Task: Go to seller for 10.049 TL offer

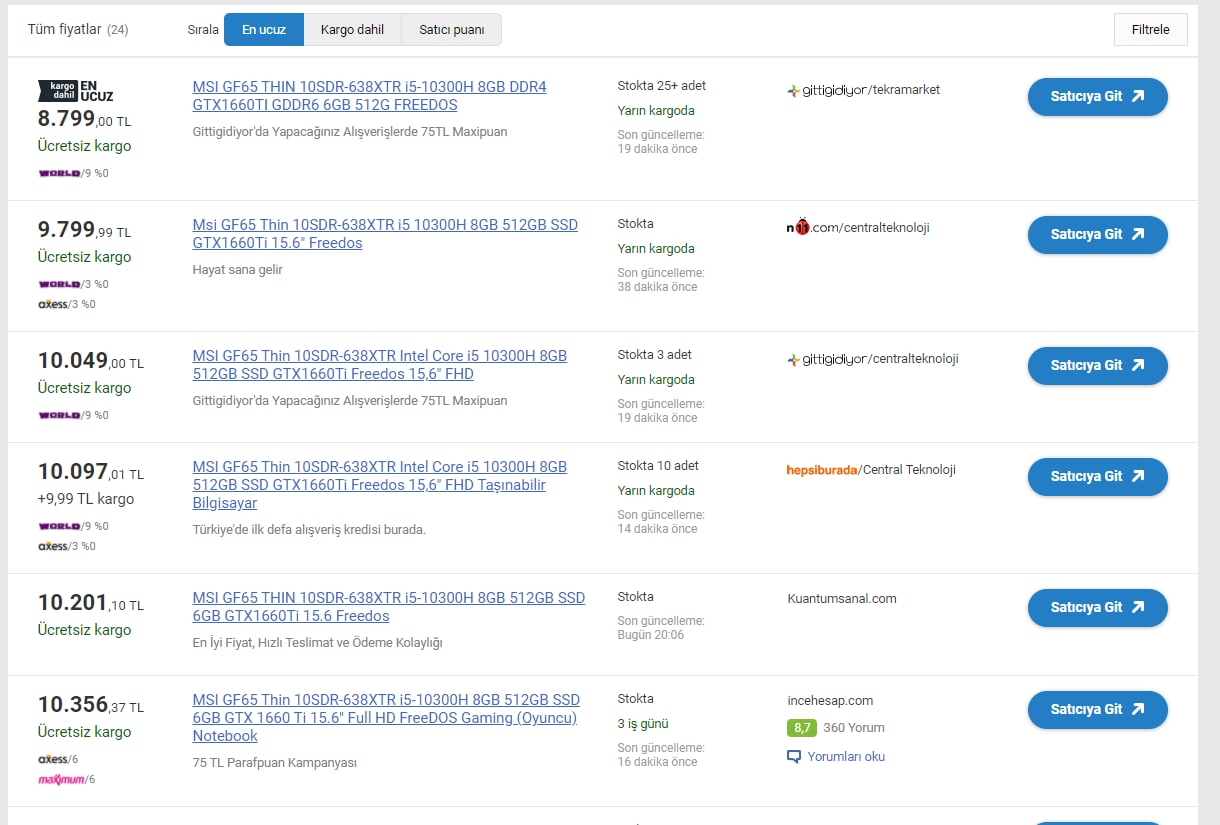Action: (x=1097, y=366)
